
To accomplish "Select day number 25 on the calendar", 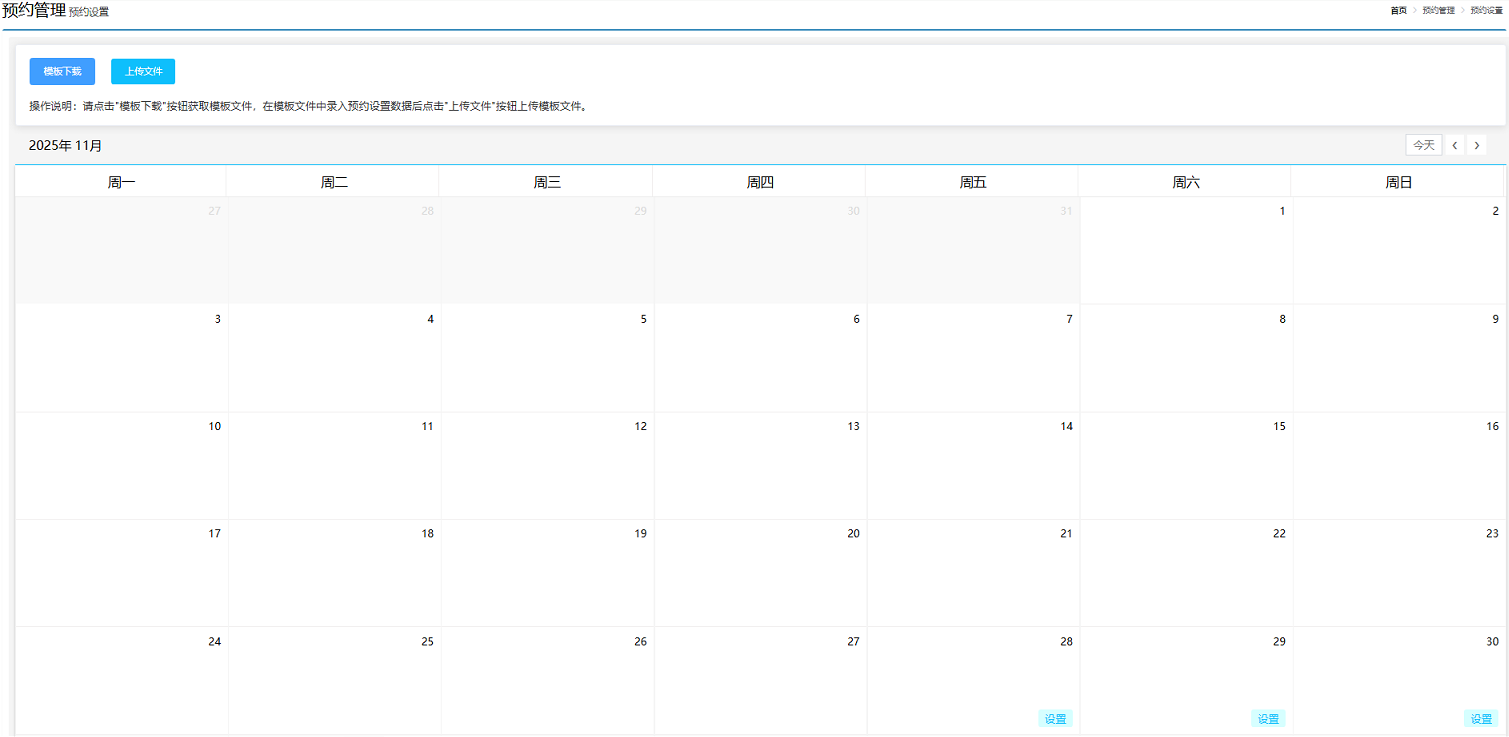I will tap(428, 641).
